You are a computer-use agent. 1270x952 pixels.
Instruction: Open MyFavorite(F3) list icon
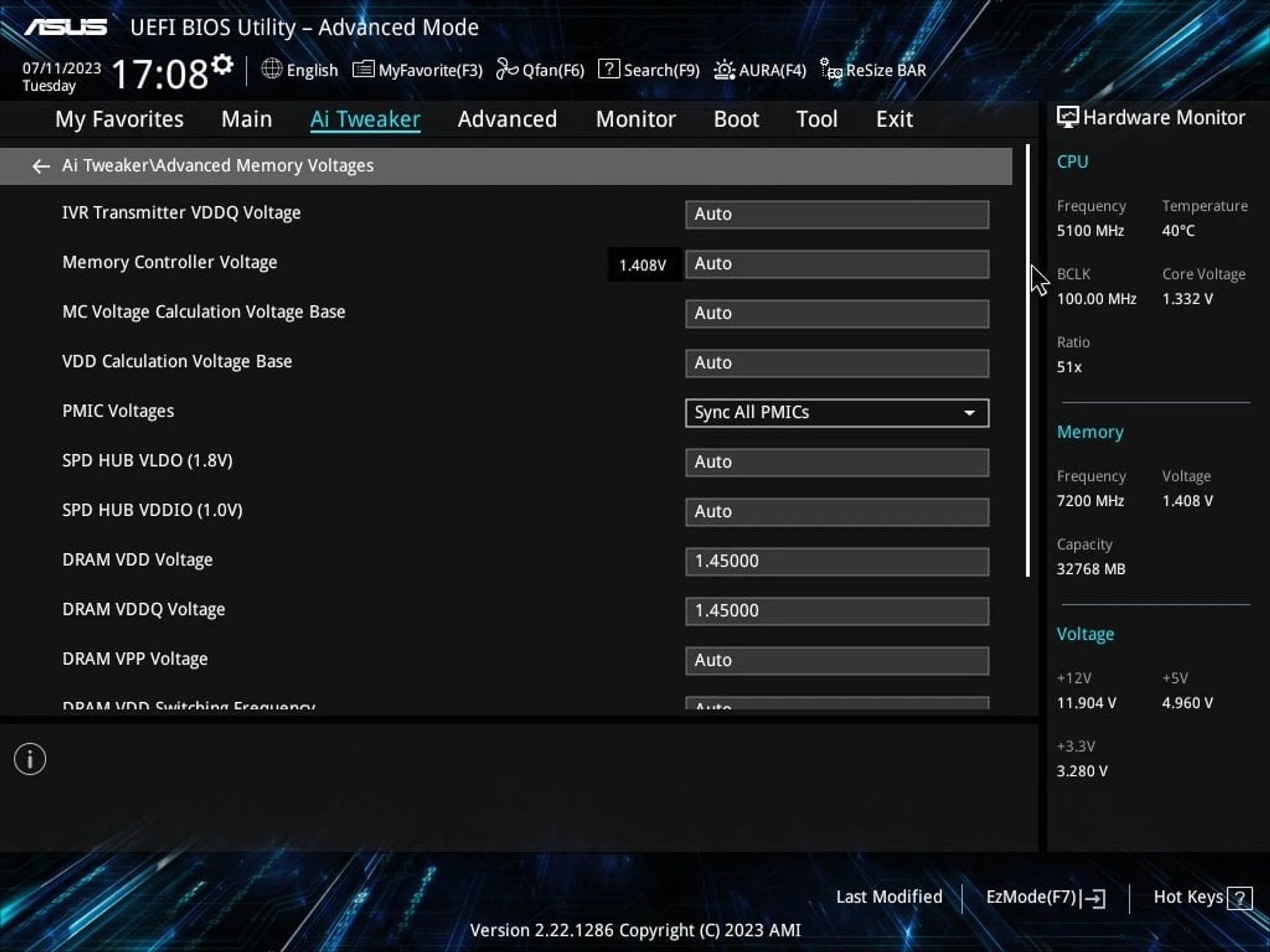click(x=363, y=69)
